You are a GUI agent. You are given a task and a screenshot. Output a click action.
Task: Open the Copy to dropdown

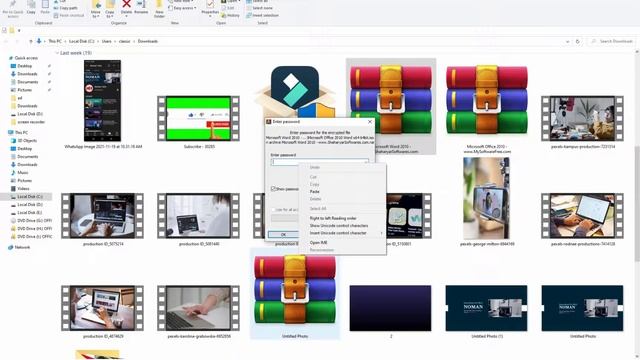click(x=110, y=9)
